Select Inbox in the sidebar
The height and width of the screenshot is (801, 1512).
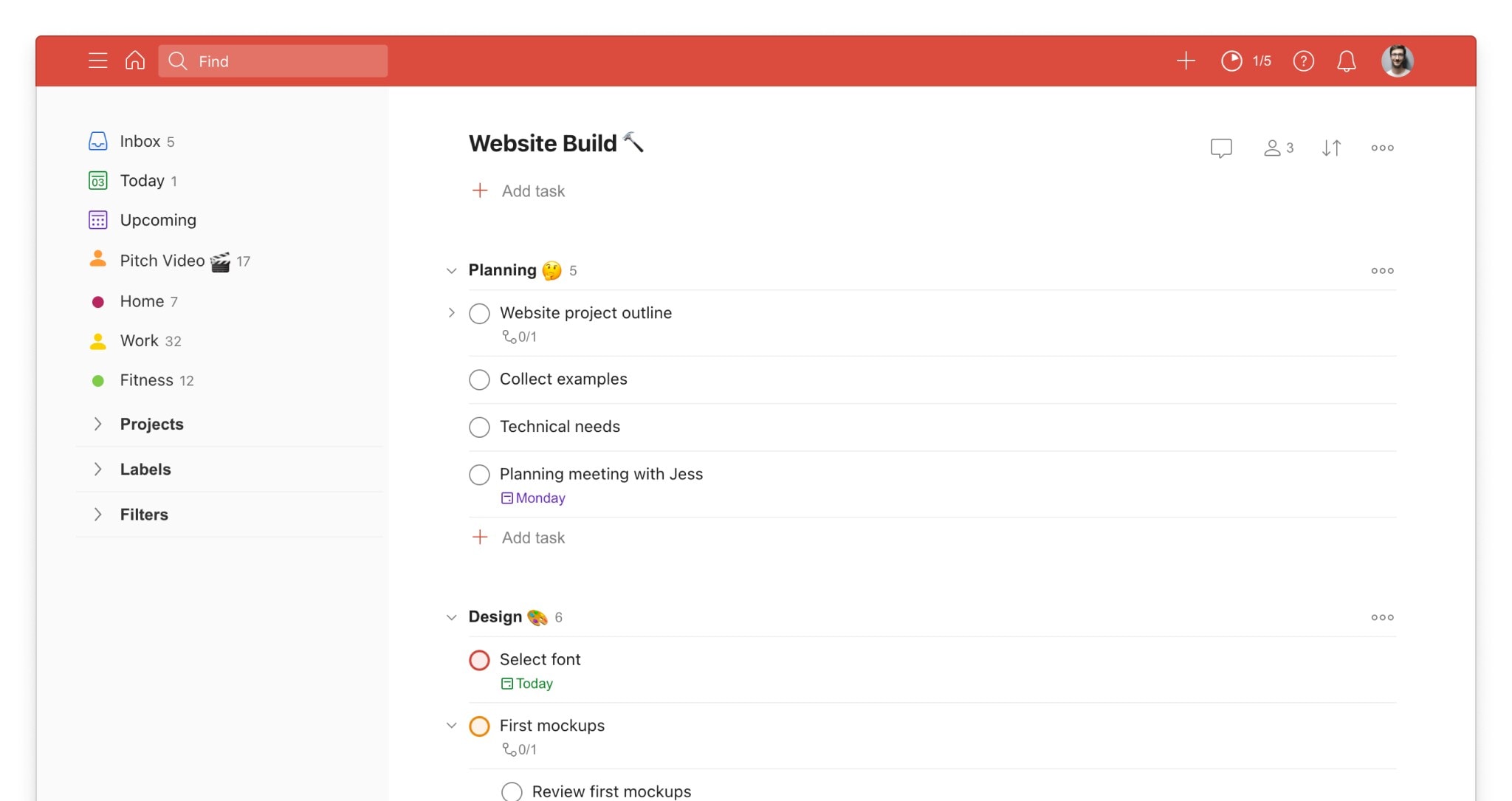pos(140,141)
